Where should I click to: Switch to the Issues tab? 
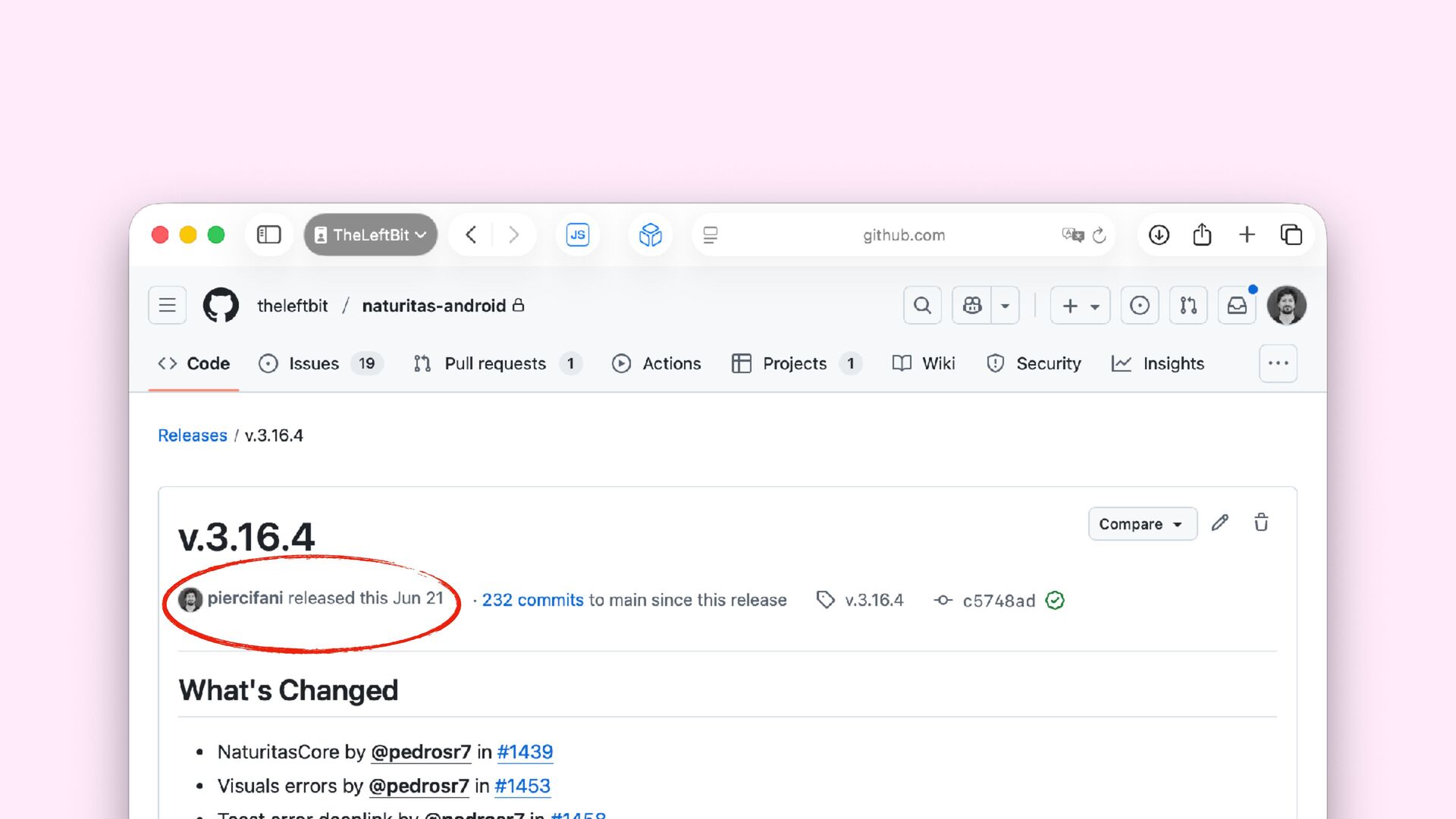pyautogui.click(x=314, y=364)
